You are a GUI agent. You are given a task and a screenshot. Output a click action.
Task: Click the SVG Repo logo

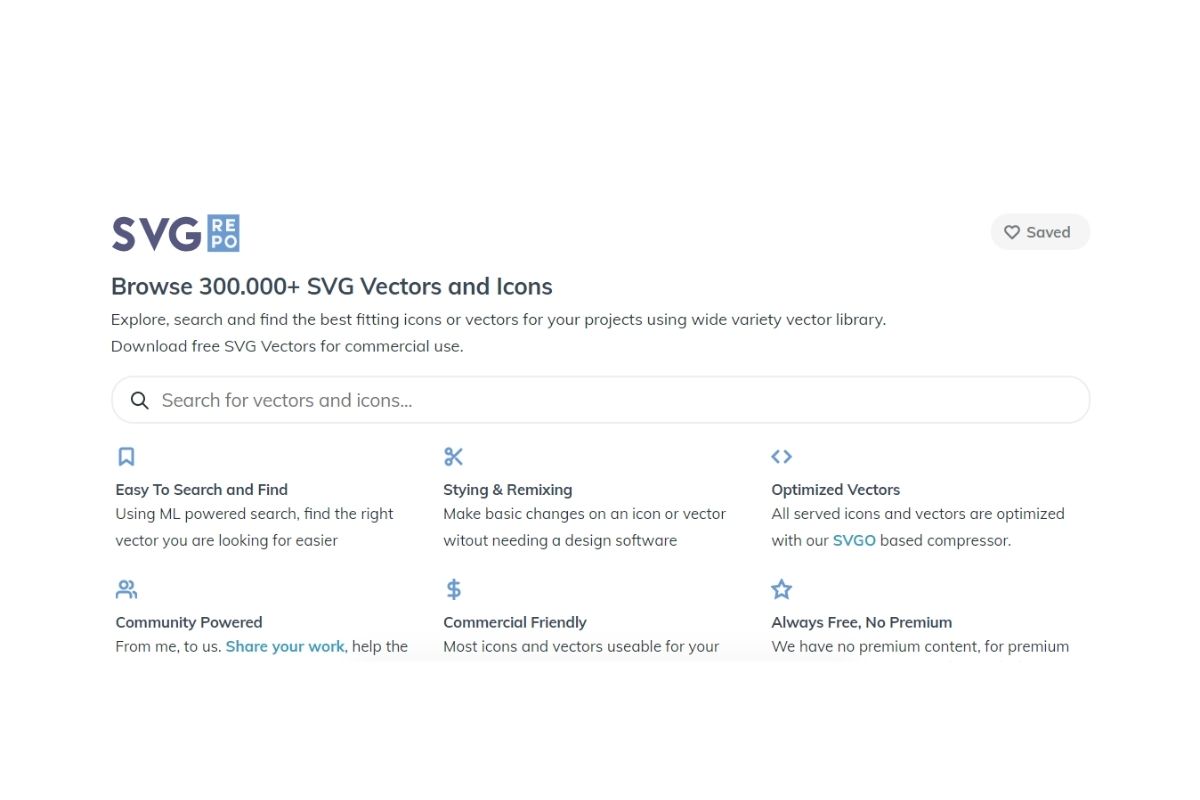point(175,233)
